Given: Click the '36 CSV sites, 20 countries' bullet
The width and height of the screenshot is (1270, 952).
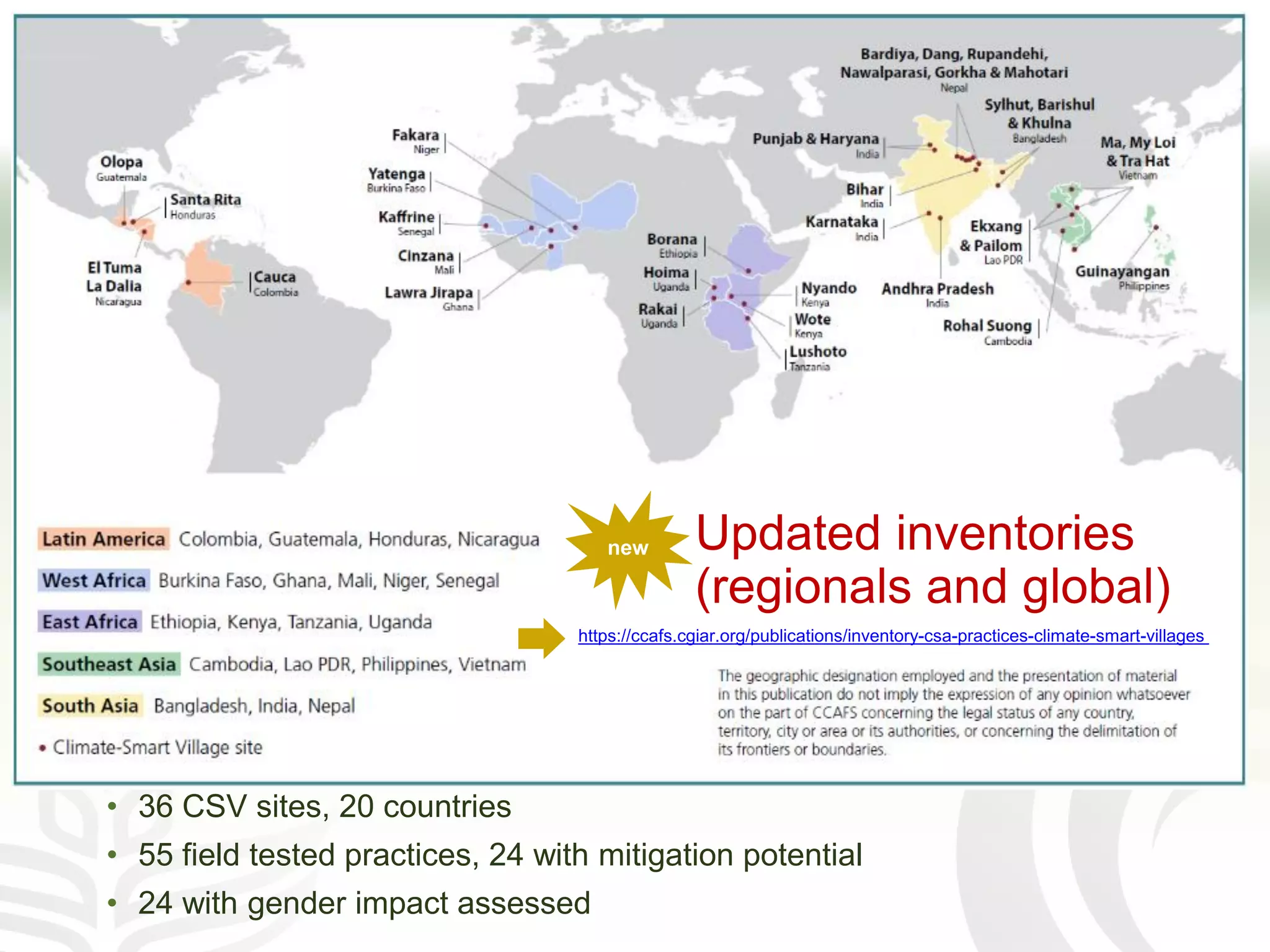Looking at the screenshot, I should coord(324,806).
